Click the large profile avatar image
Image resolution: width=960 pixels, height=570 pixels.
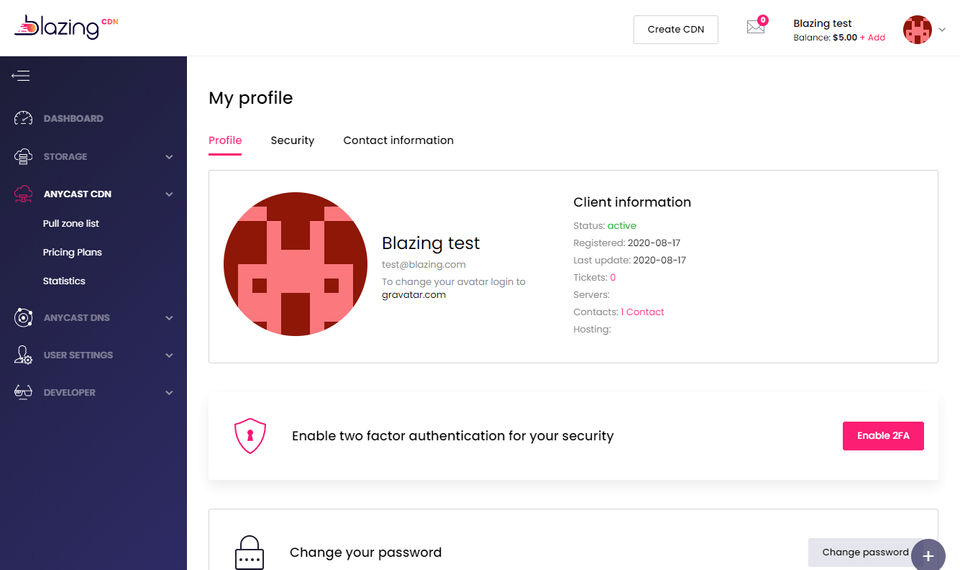295,264
